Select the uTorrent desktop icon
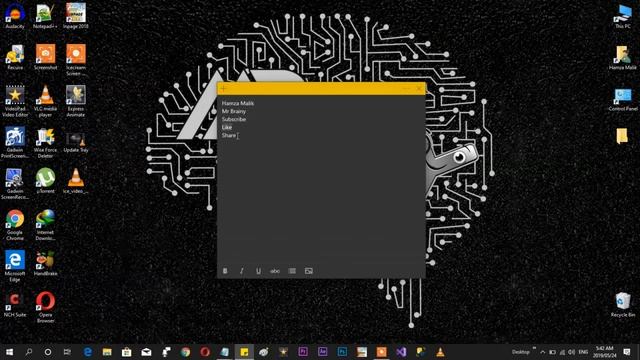The image size is (640, 360). tap(45, 180)
